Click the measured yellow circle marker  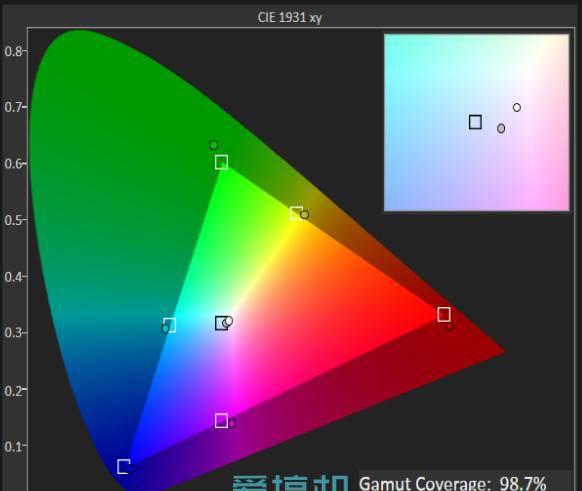(304, 215)
